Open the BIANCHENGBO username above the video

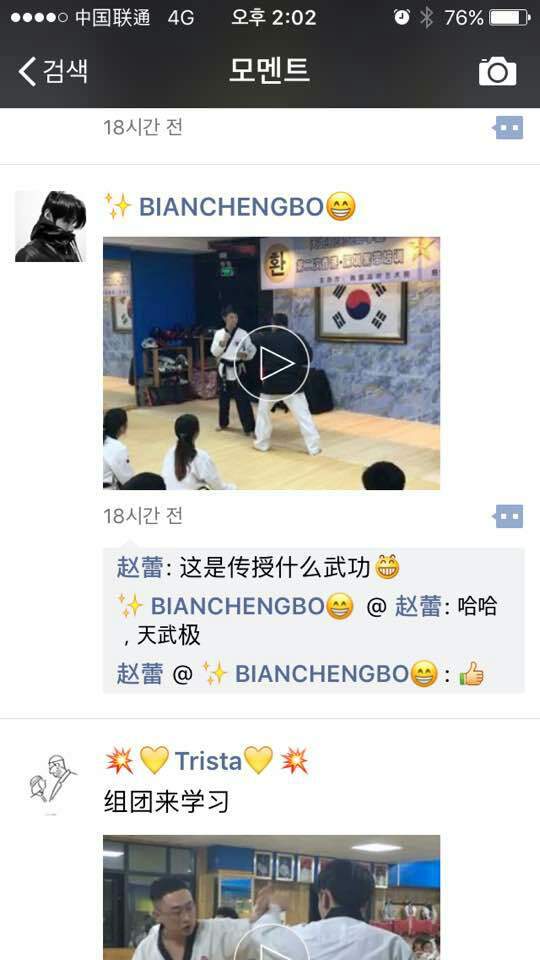[230, 207]
